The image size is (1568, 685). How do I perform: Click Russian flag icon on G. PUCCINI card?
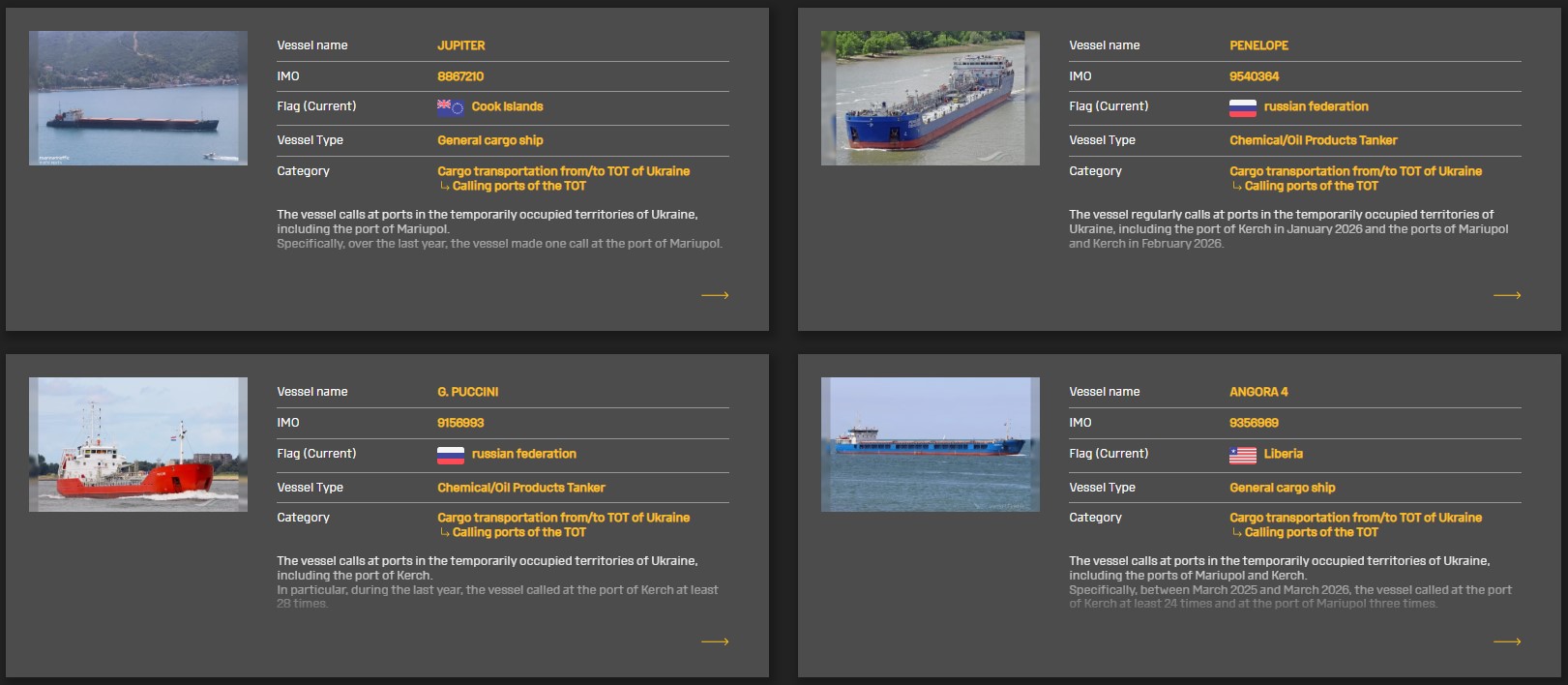pos(450,455)
